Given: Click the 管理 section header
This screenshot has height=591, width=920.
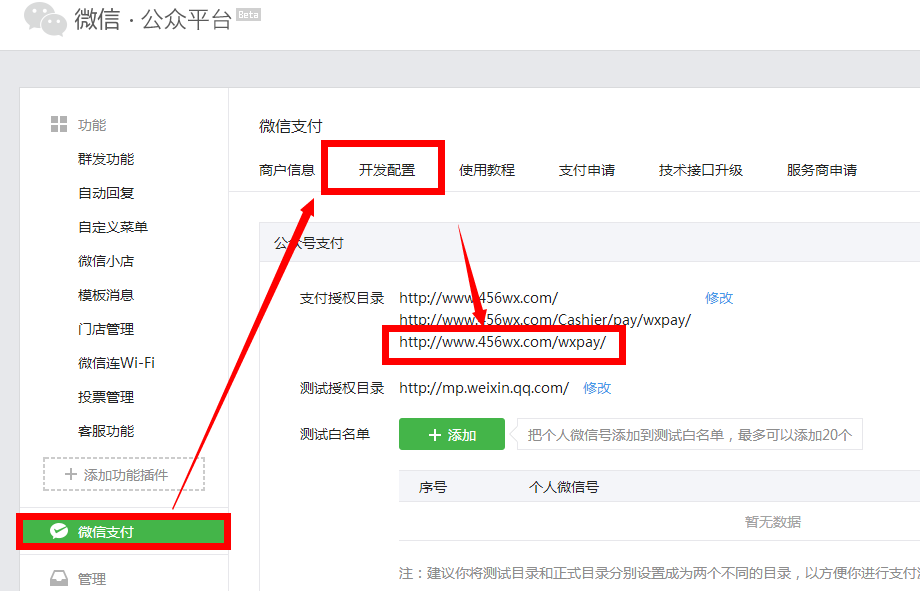Looking at the screenshot, I should (92, 579).
